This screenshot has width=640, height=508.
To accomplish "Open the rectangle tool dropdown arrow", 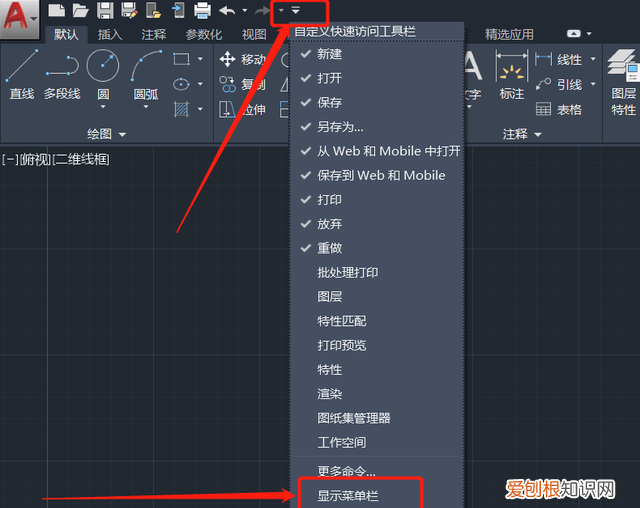I will pos(200,59).
